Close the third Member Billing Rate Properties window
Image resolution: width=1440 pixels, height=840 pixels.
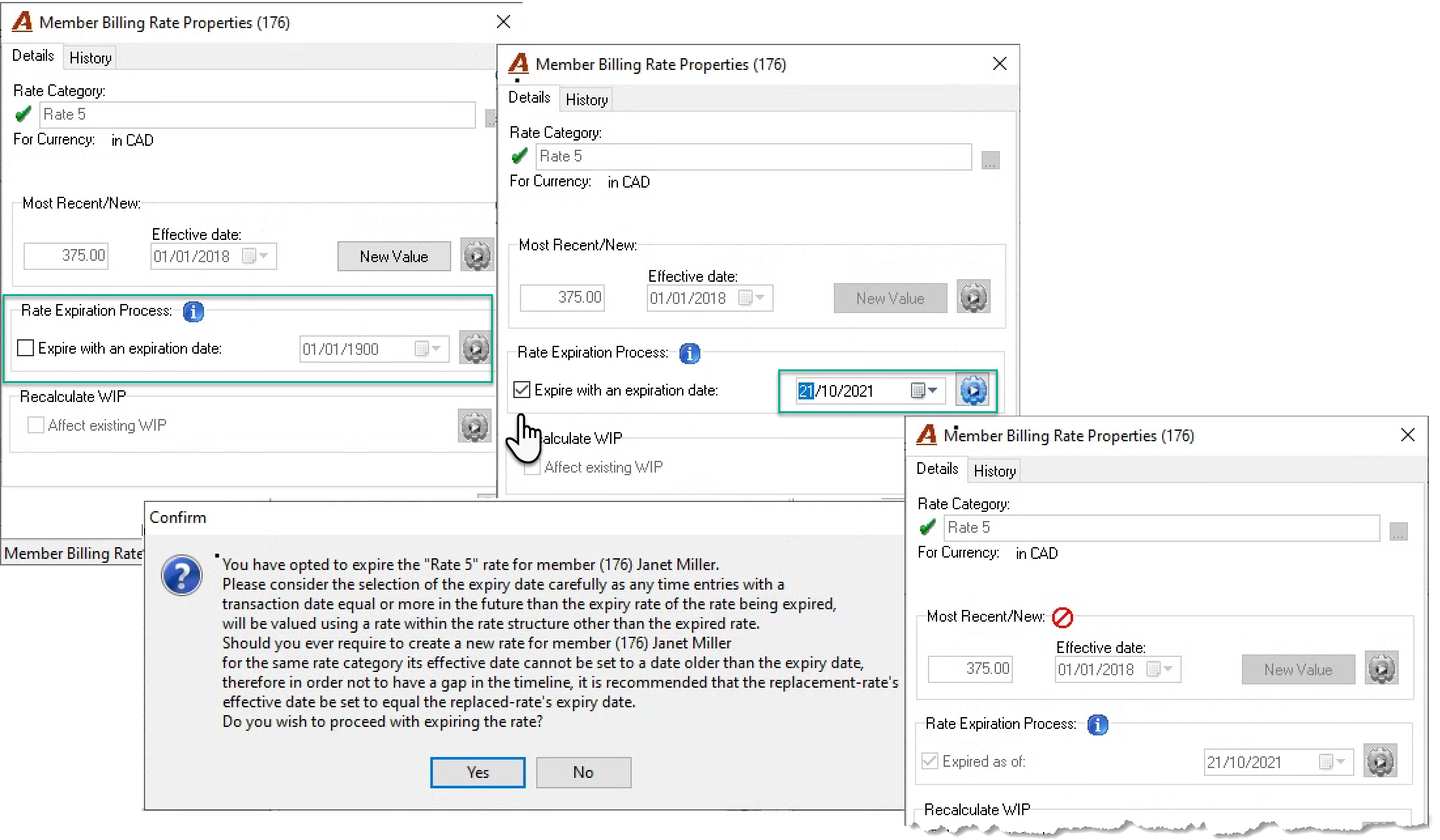point(1408,435)
